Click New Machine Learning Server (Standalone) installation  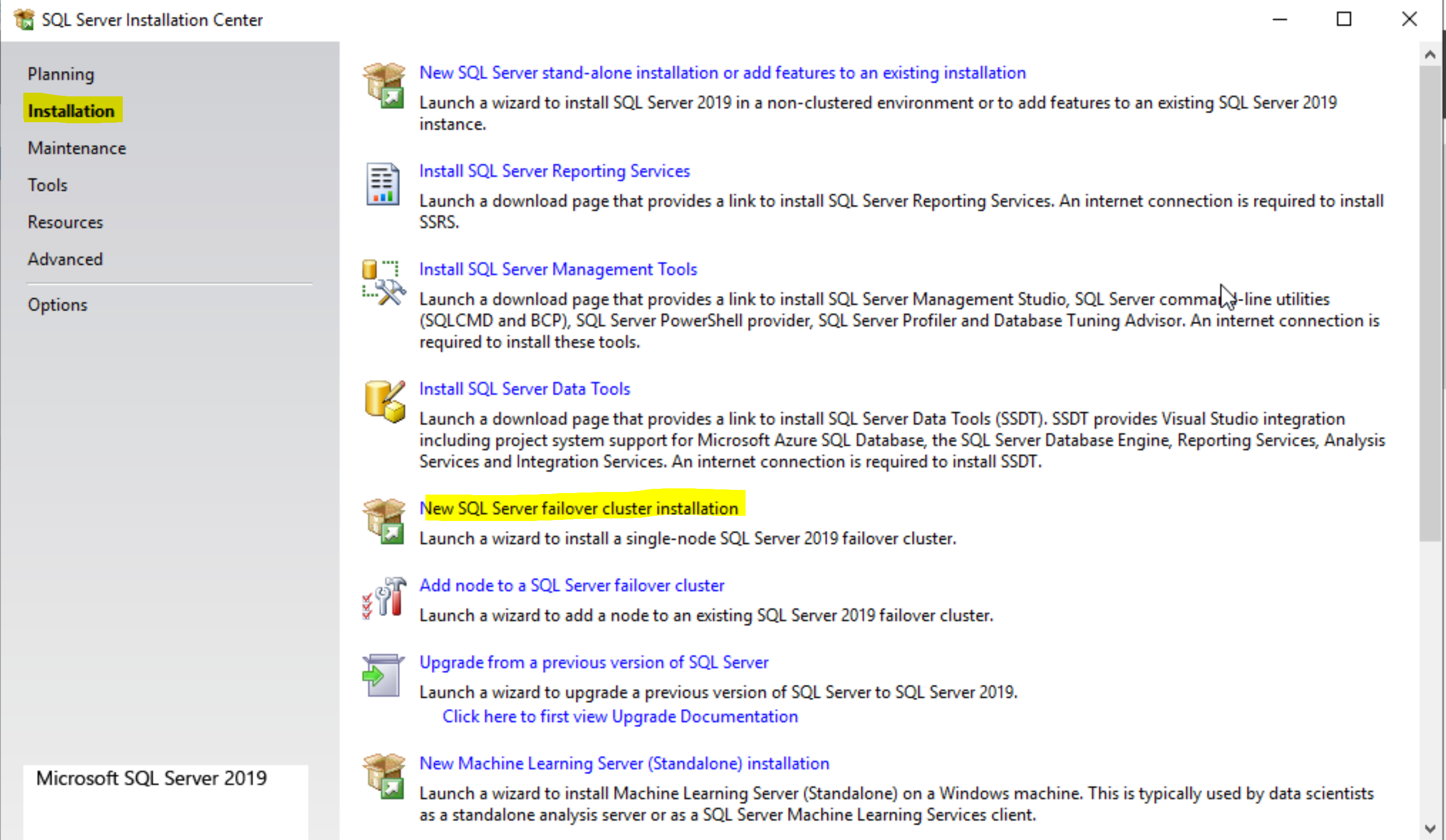(x=624, y=763)
